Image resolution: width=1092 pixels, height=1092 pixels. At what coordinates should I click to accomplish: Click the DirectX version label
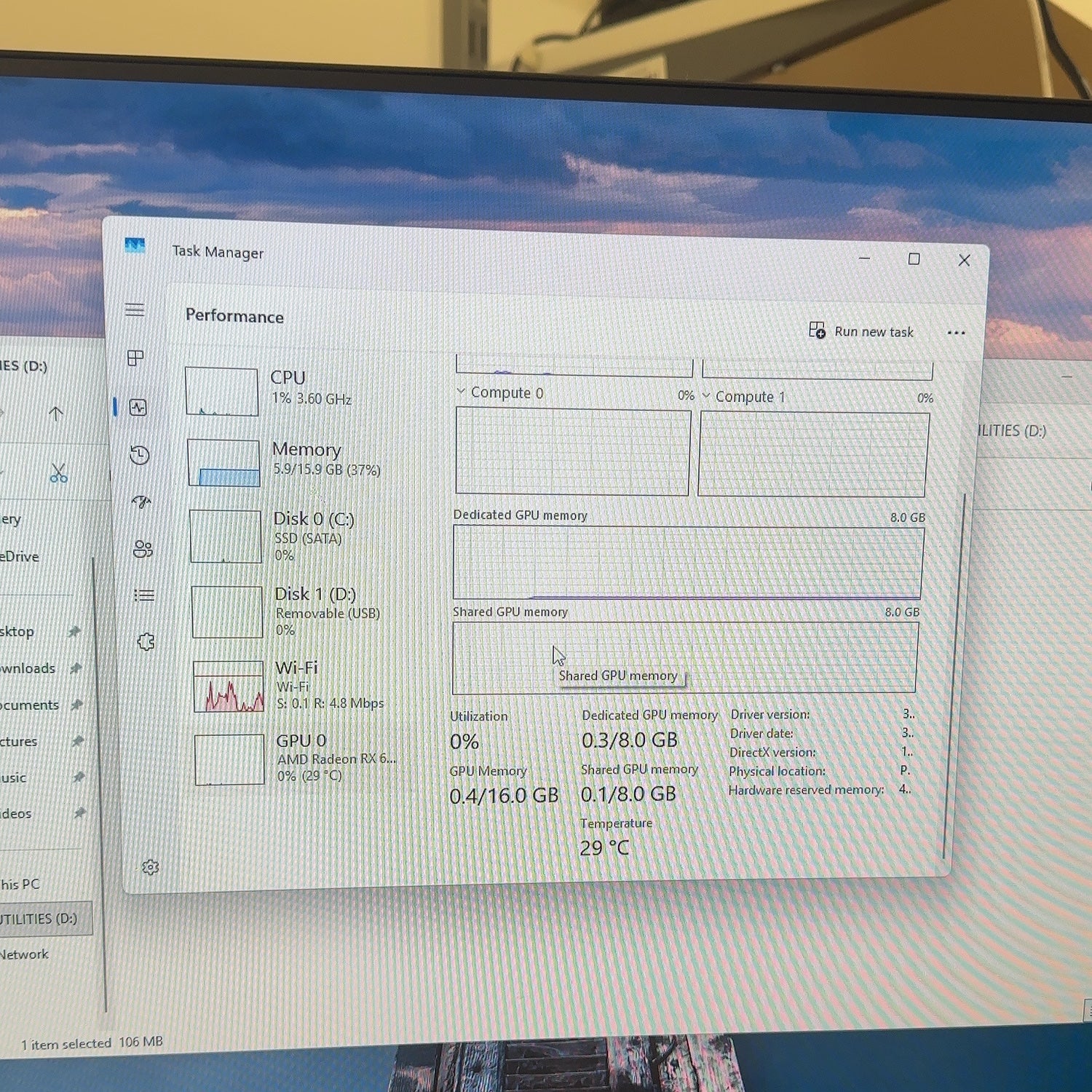(x=772, y=752)
